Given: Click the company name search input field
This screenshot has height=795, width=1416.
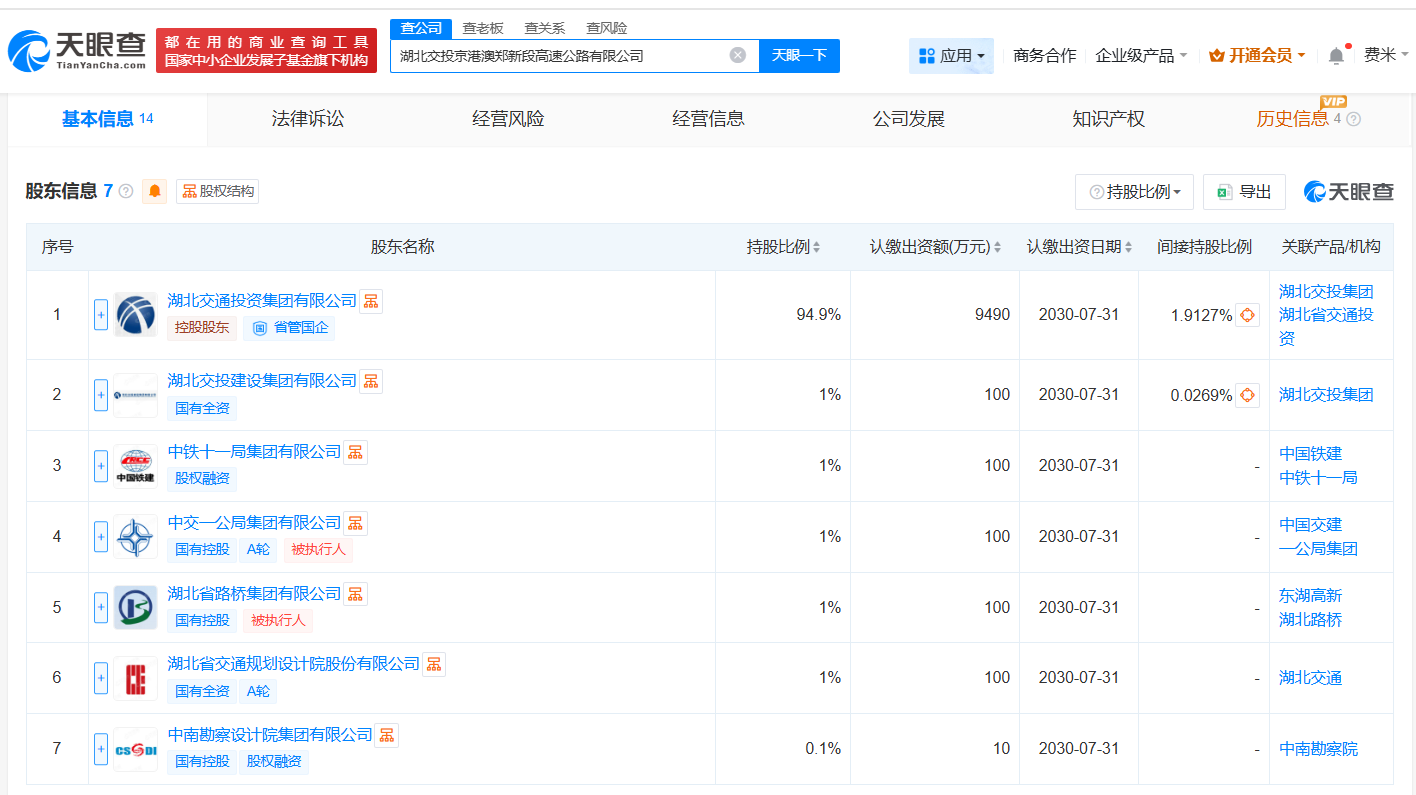Looking at the screenshot, I should pos(560,56).
